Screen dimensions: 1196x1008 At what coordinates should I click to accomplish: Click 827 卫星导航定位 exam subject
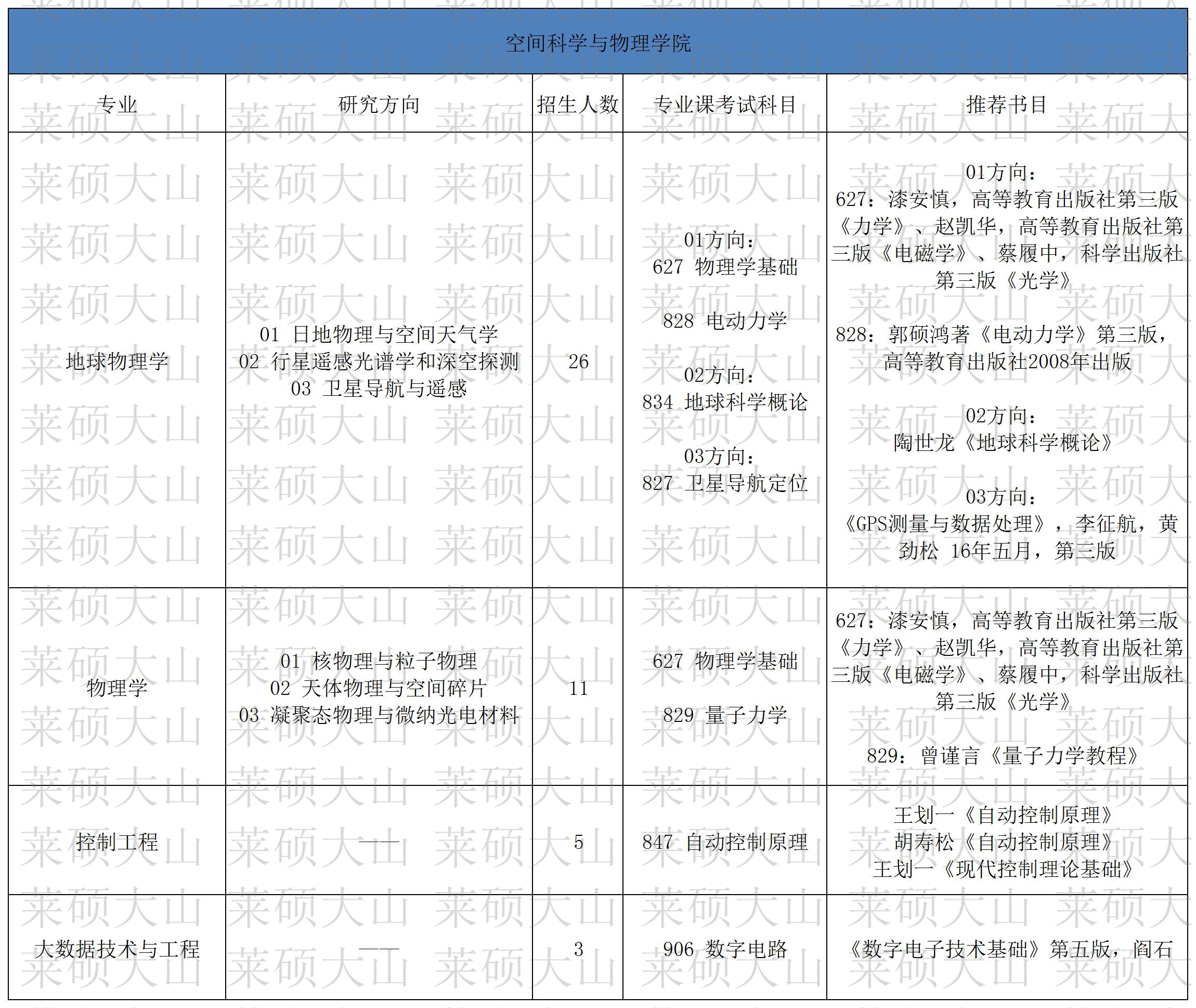724,483
